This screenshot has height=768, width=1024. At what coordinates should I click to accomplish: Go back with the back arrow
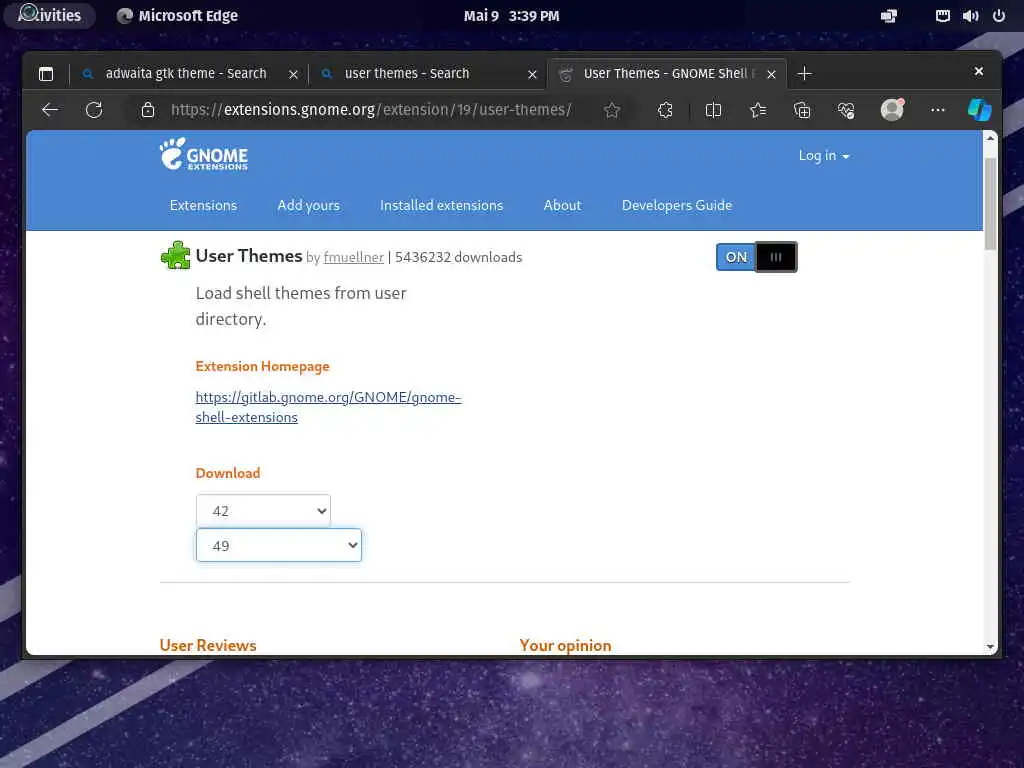(50, 110)
